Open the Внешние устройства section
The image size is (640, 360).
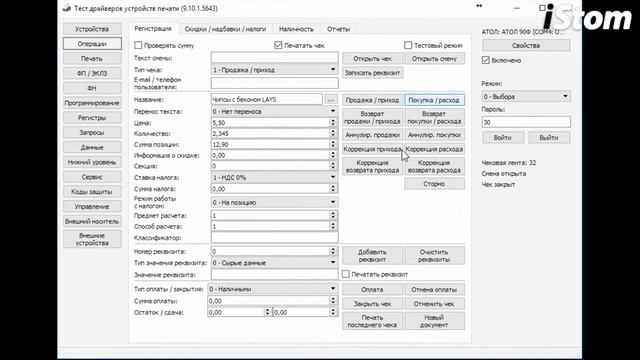[92, 239]
